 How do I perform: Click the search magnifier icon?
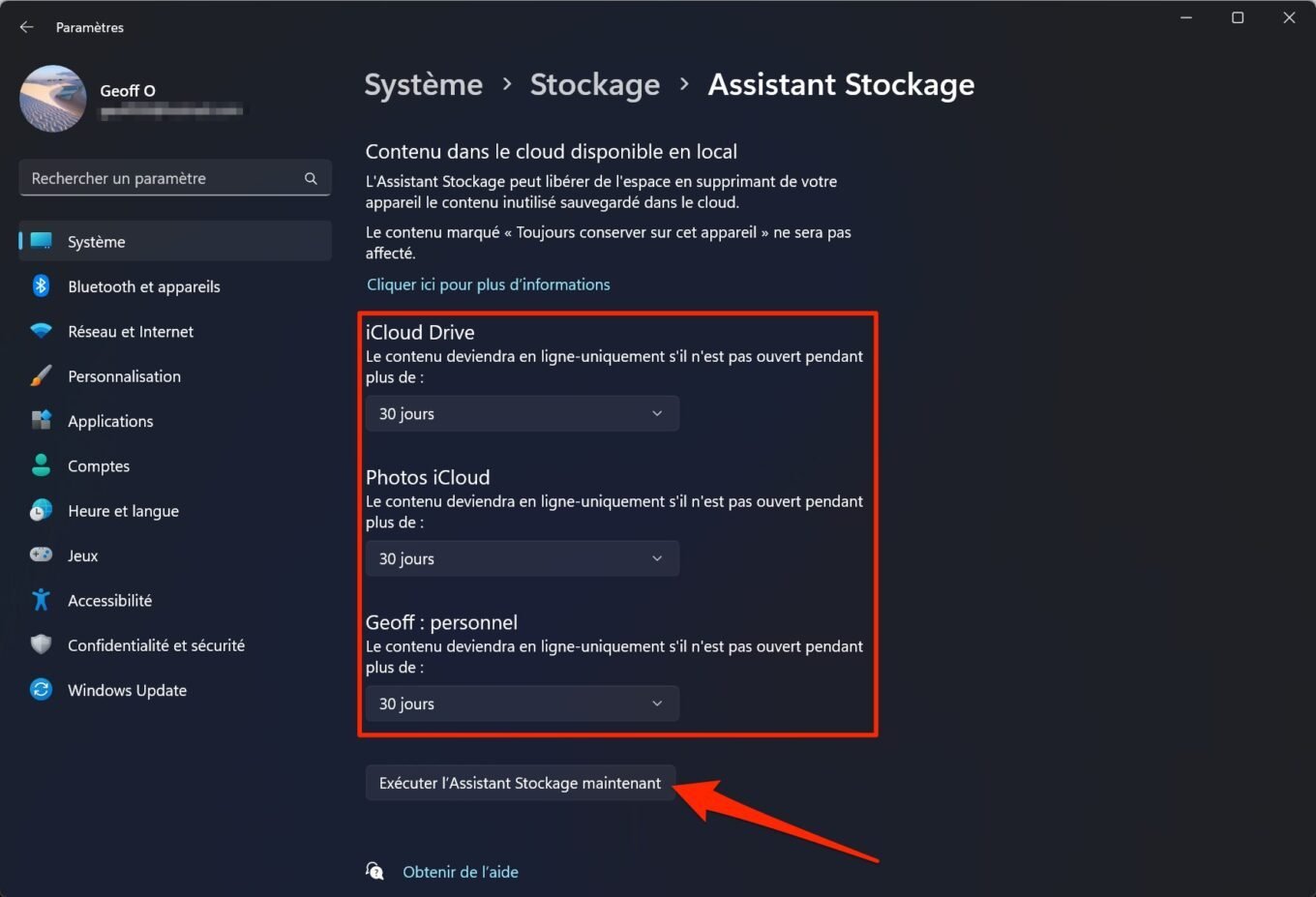pyautogui.click(x=311, y=178)
